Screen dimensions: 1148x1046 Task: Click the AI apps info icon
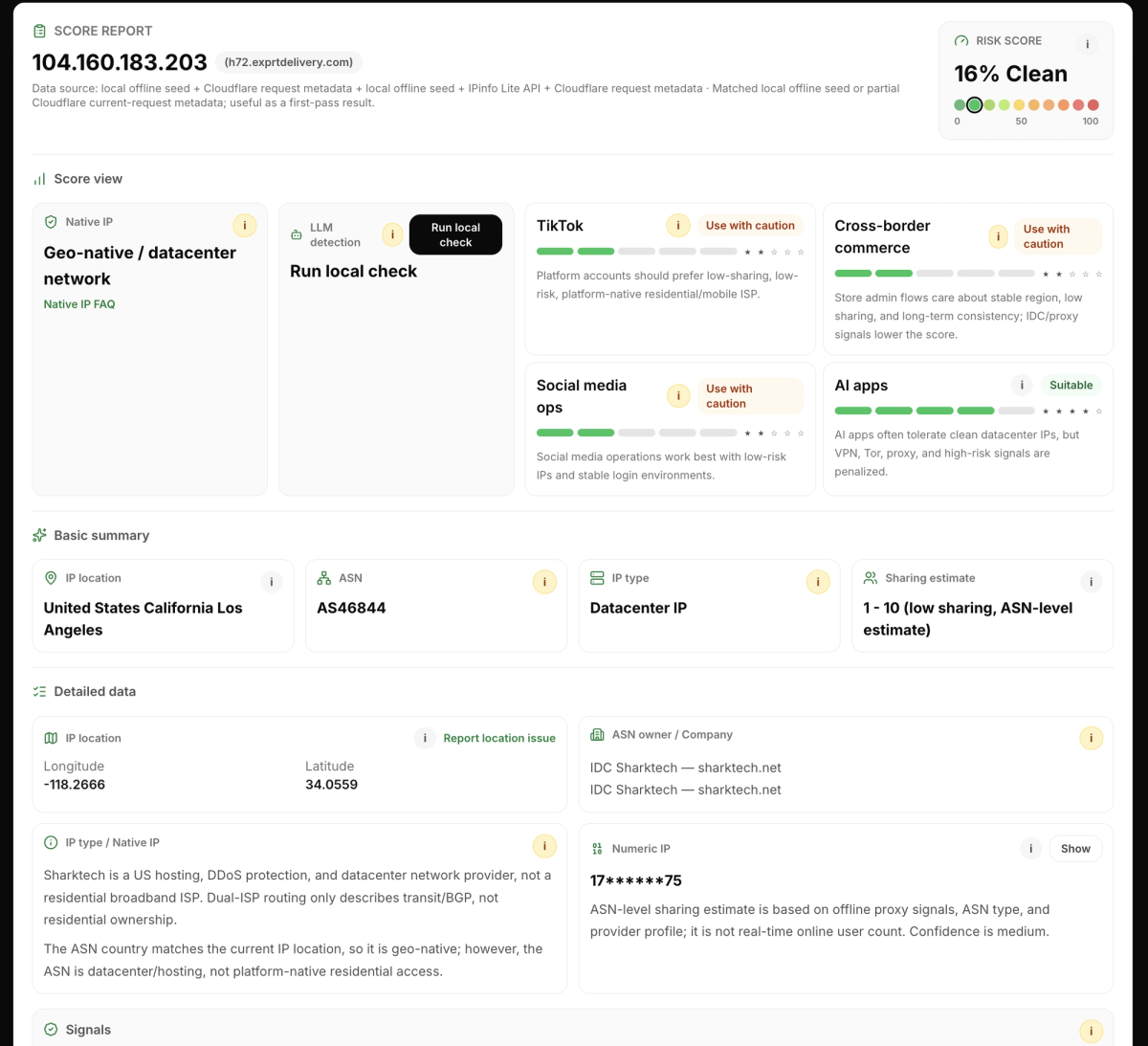(x=1022, y=385)
